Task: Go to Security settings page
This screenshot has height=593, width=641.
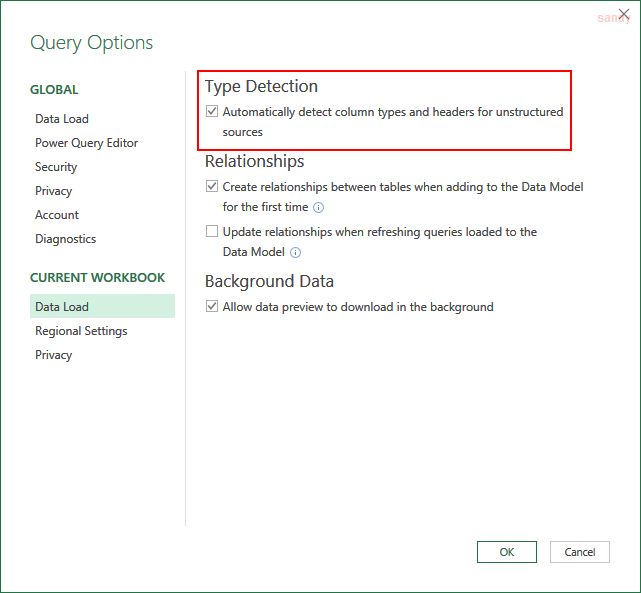Action: [56, 167]
